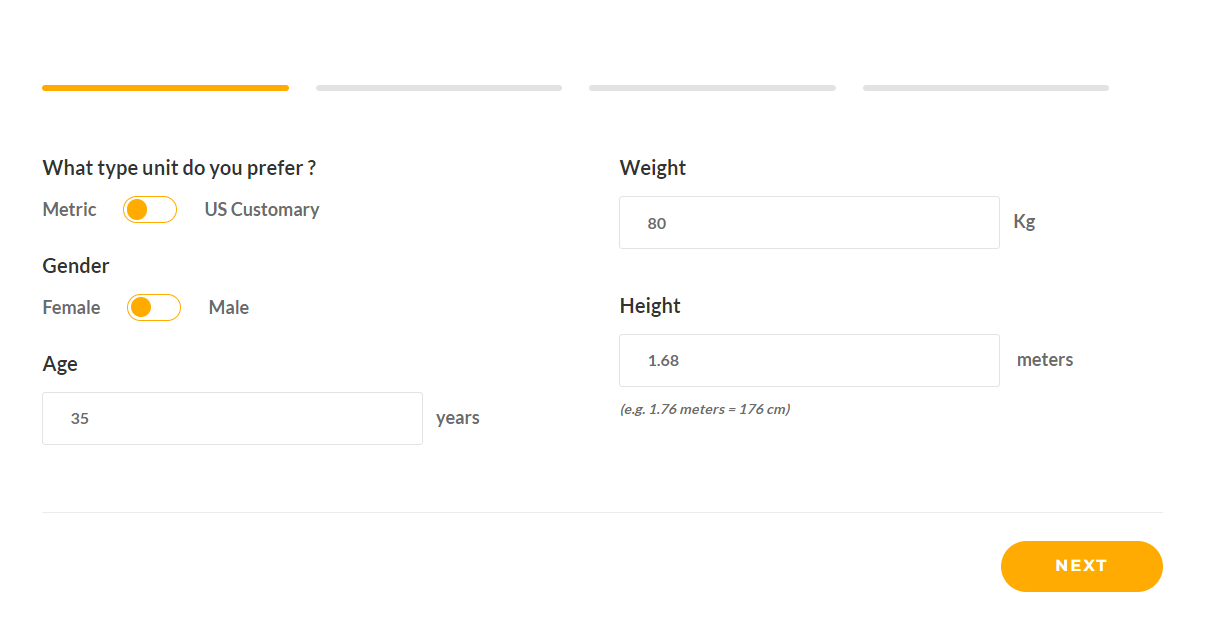Click the Height heading label
1207x634 pixels.
click(x=649, y=305)
